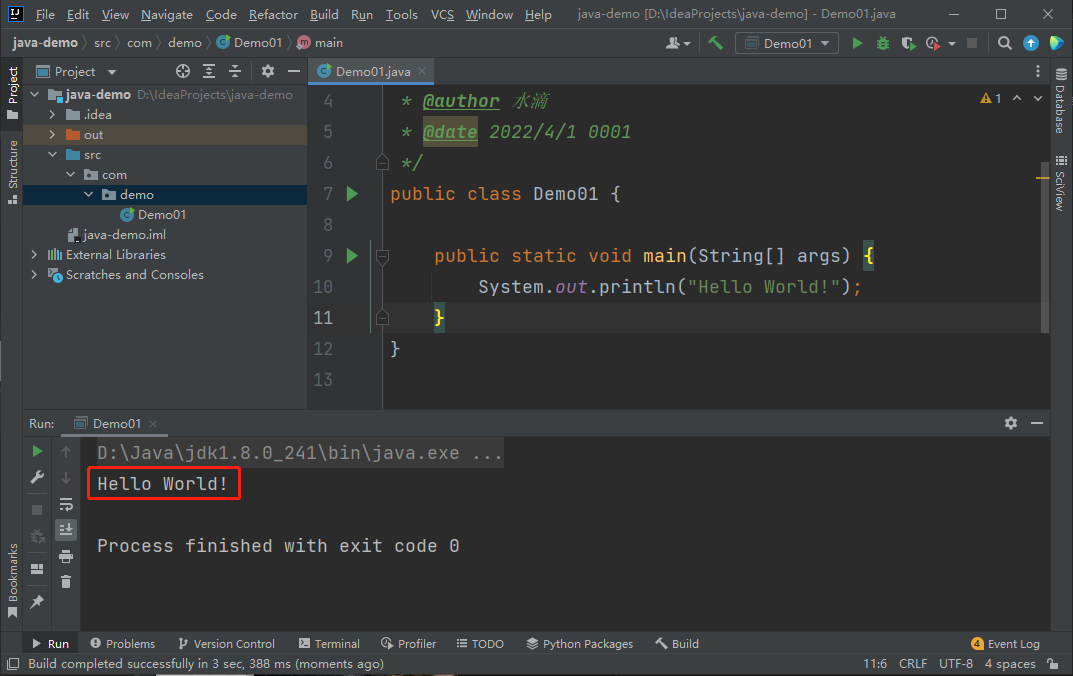Rerun Demo01 in the Run panel
Viewport: 1073px width, 676px height.
pyautogui.click(x=37, y=451)
